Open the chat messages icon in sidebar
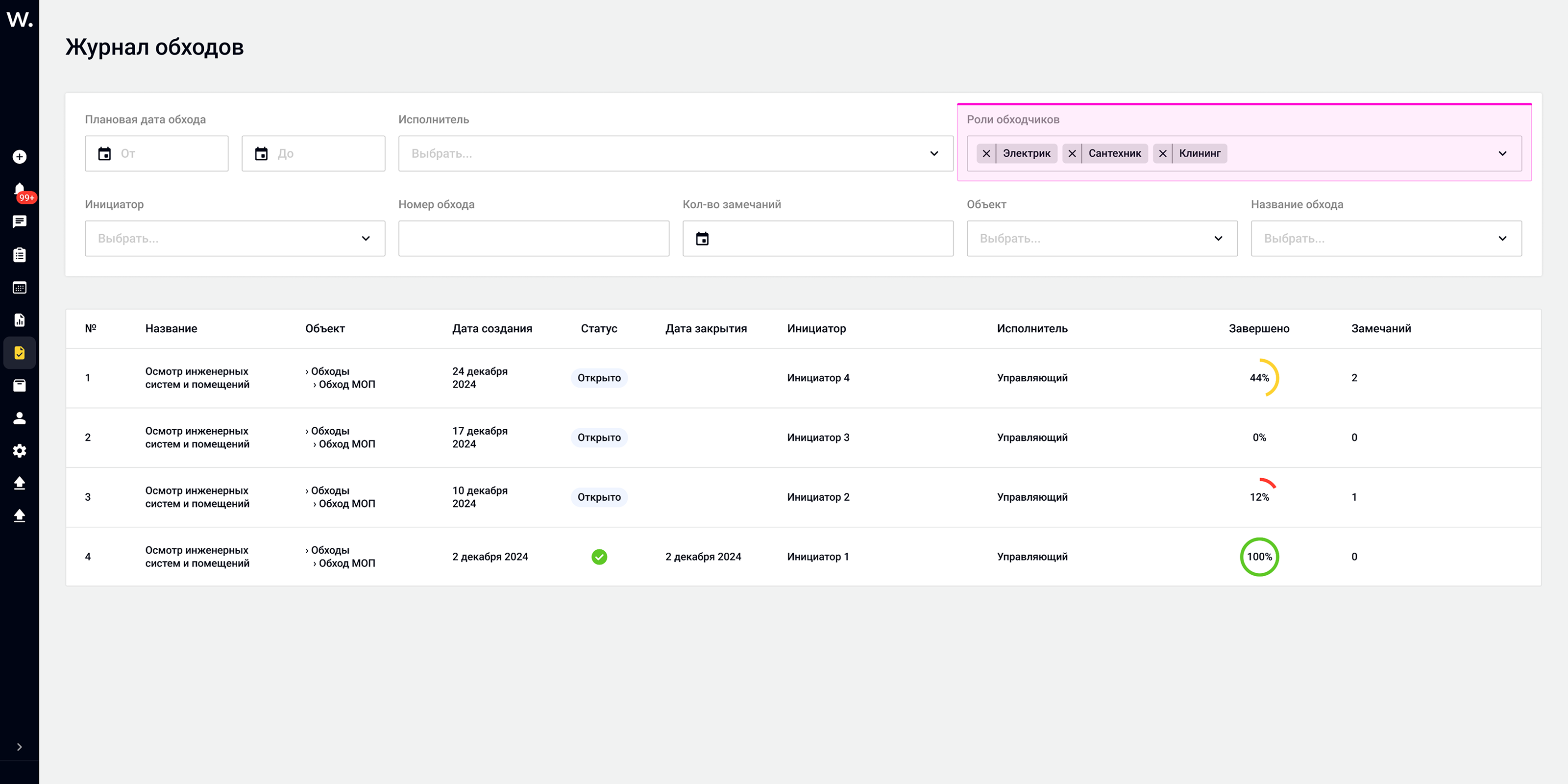Viewport: 1568px width, 784px height. tap(20, 221)
